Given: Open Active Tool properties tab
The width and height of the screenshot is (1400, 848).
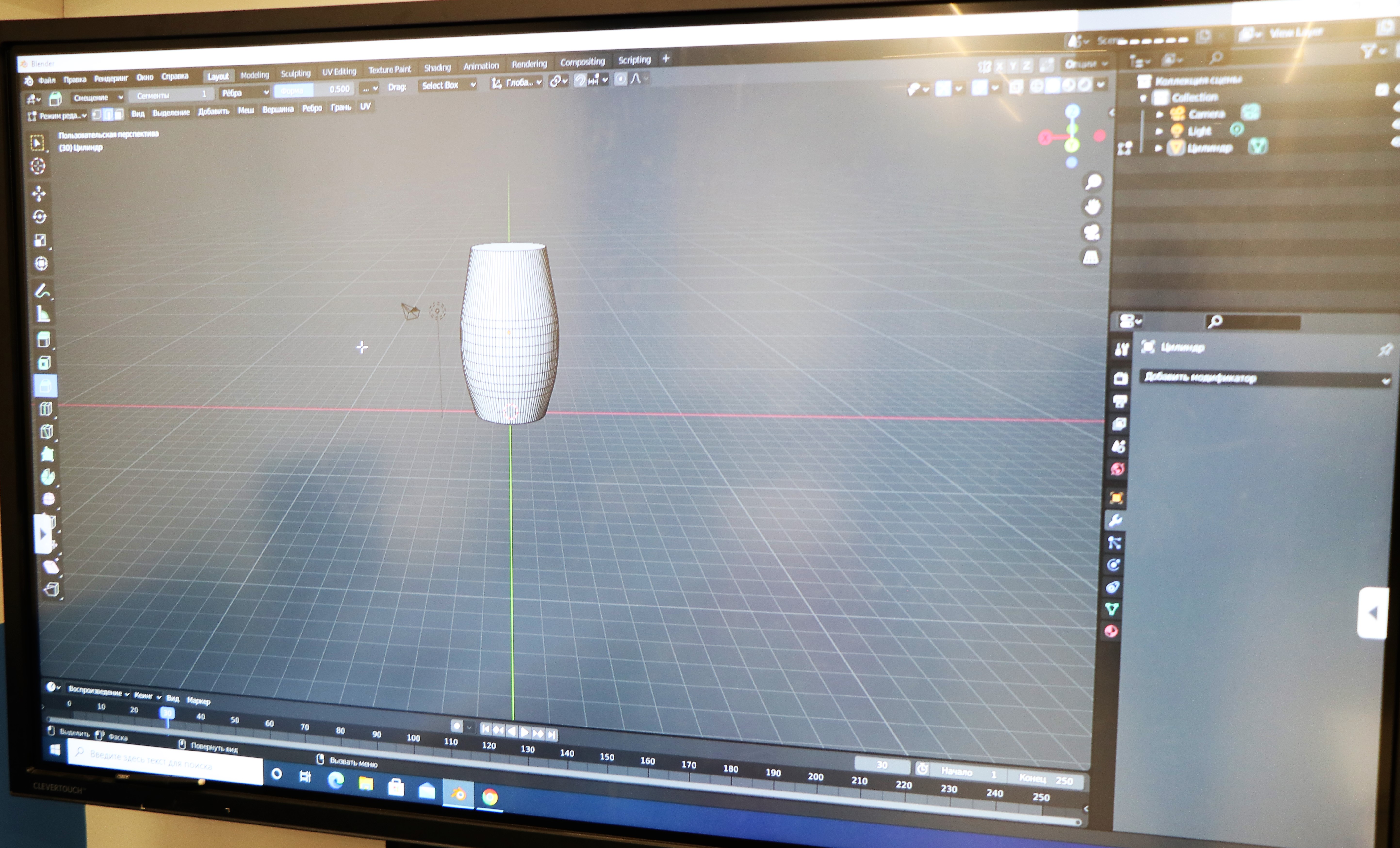Looking at the screenshot, I should (1121, 349).
